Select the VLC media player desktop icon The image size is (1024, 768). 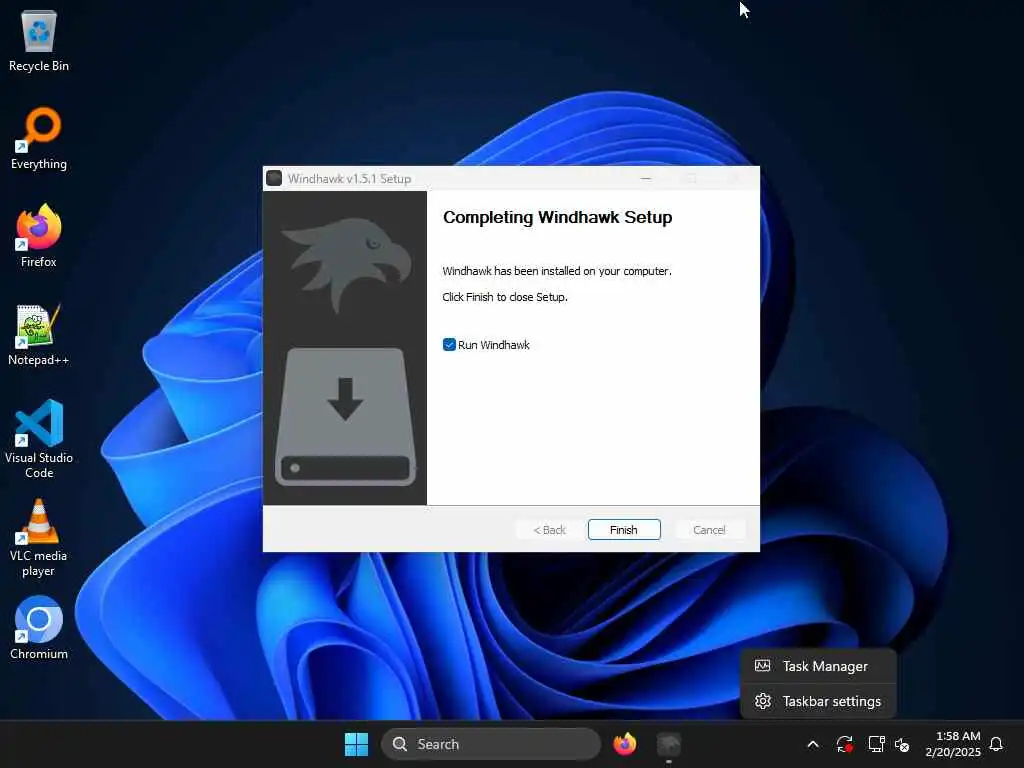click(39, 537)
